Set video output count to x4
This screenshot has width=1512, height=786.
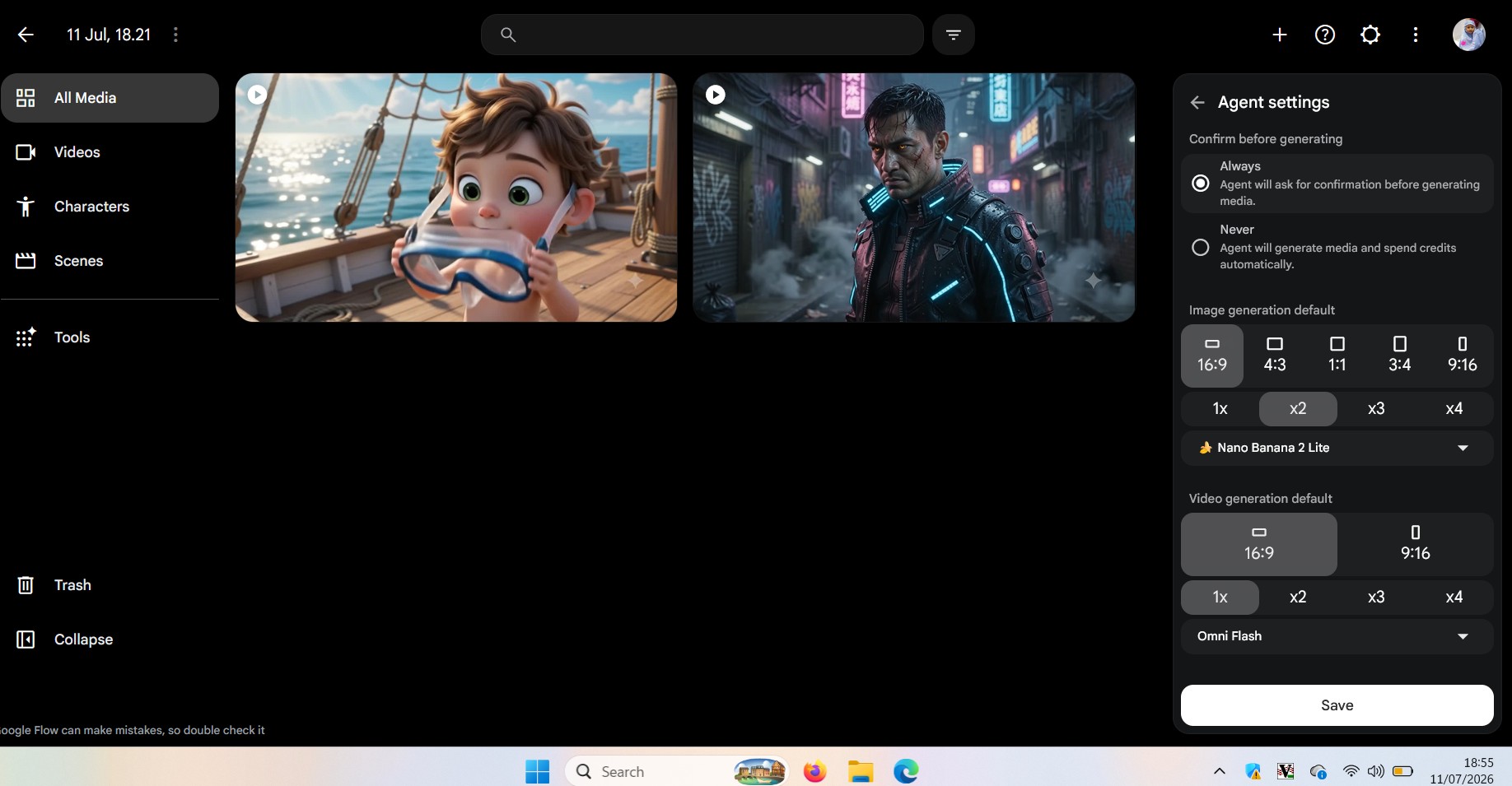[x=1454, y=598]
